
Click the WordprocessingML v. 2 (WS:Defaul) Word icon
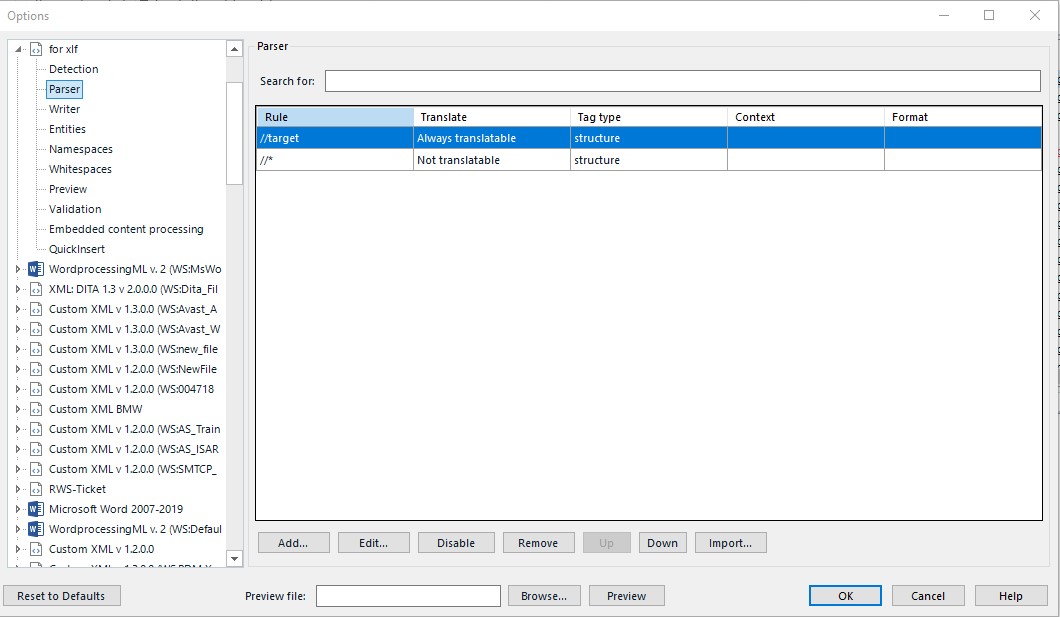pyautogui.click(x=36, y=528)
